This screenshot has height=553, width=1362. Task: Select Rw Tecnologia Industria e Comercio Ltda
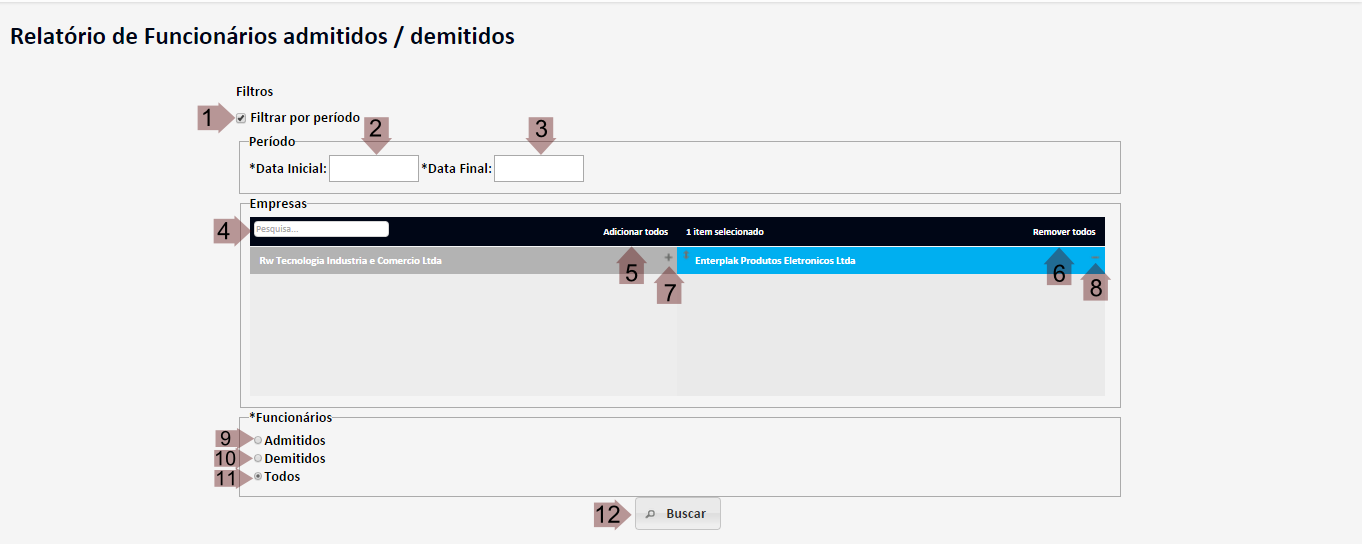pos(350,261)
